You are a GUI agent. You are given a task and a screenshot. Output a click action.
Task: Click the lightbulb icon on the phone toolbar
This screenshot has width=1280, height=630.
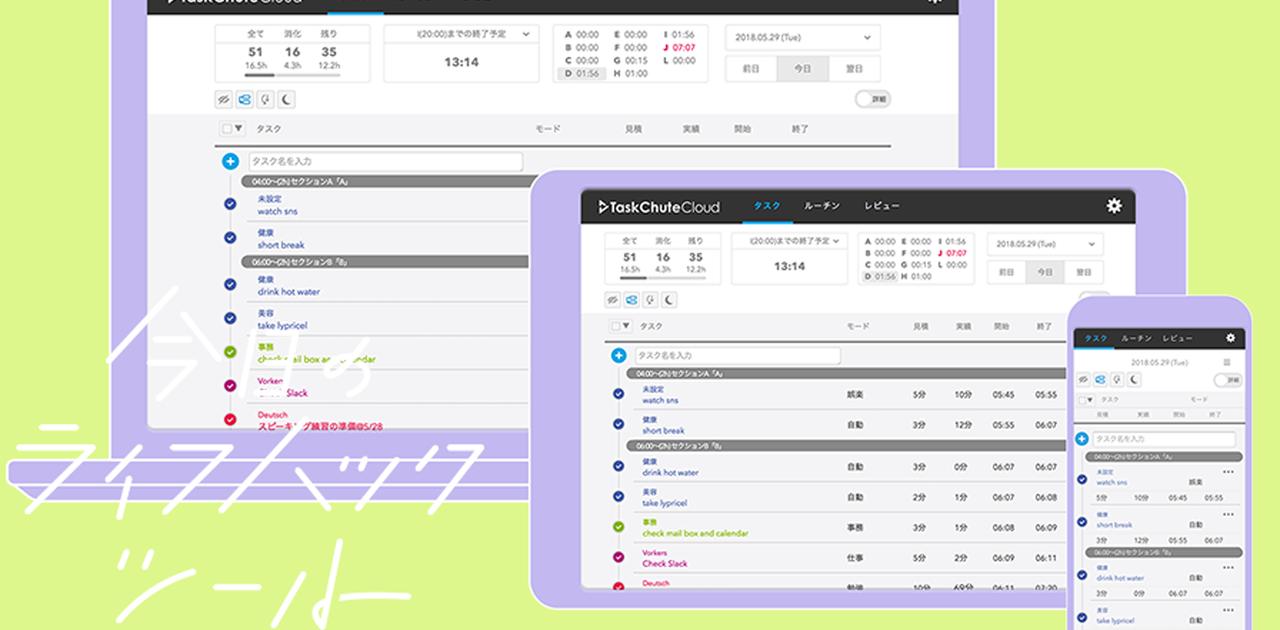1118,379
